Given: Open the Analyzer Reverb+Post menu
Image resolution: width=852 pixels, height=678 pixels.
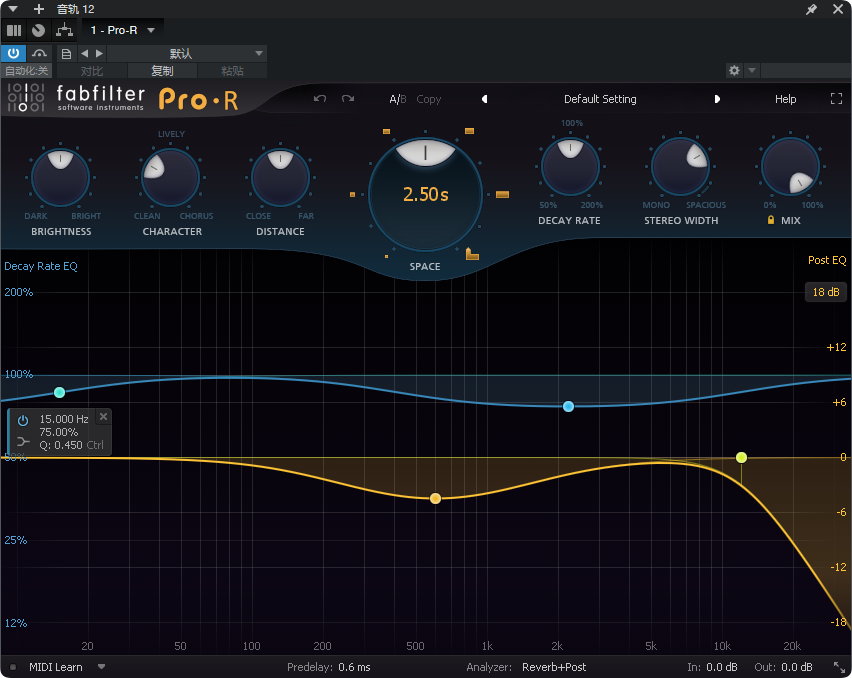Looking at the screenshot, I should coord(554,667).
